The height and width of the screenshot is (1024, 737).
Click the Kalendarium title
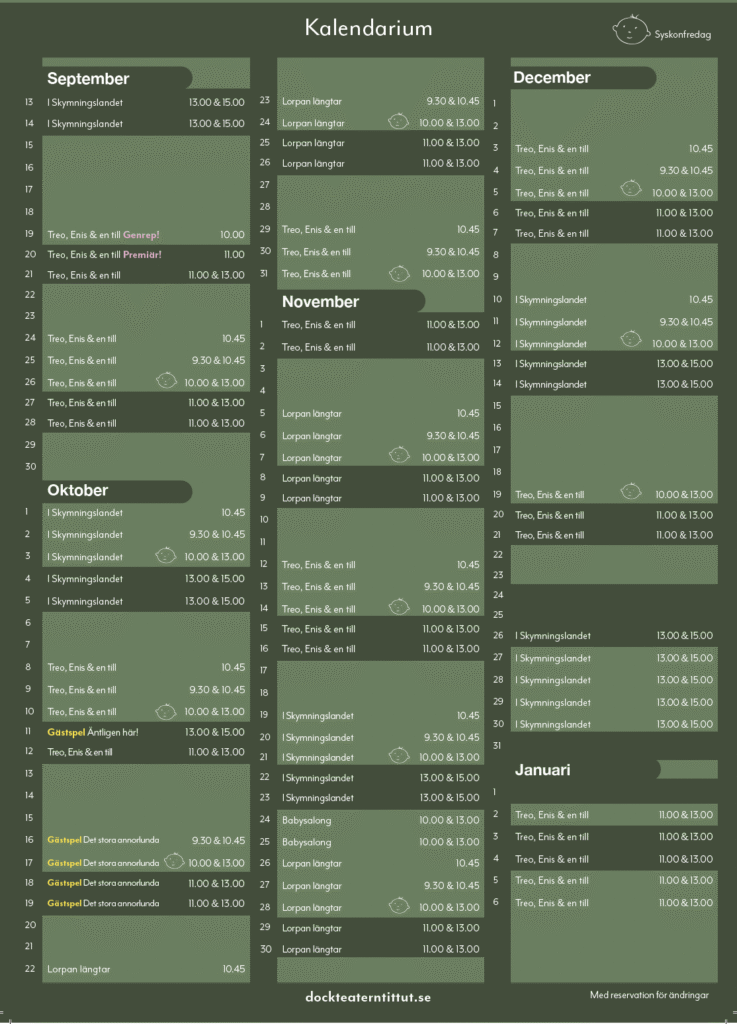[x=368, y=29]
